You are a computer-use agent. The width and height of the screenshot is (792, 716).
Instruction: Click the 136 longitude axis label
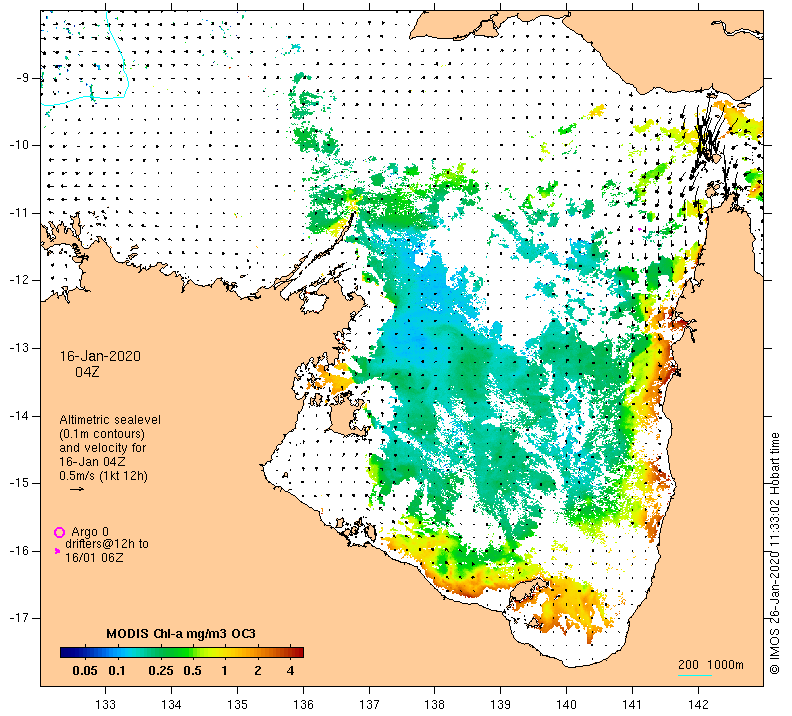point(303,704)
